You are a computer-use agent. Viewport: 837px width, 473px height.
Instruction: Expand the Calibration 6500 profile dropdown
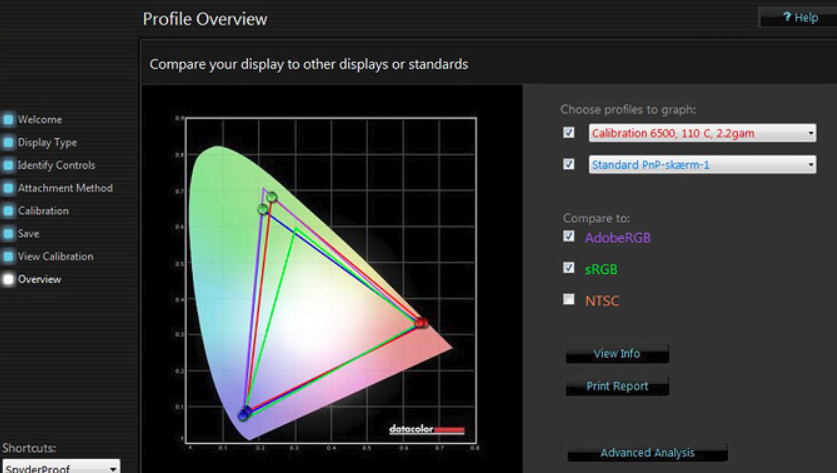pos(702,133)
